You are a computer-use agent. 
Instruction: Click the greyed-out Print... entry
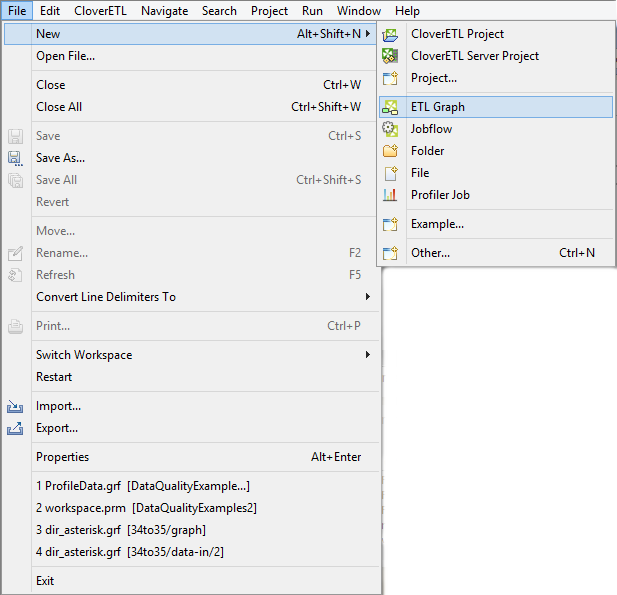click(191, 326)
